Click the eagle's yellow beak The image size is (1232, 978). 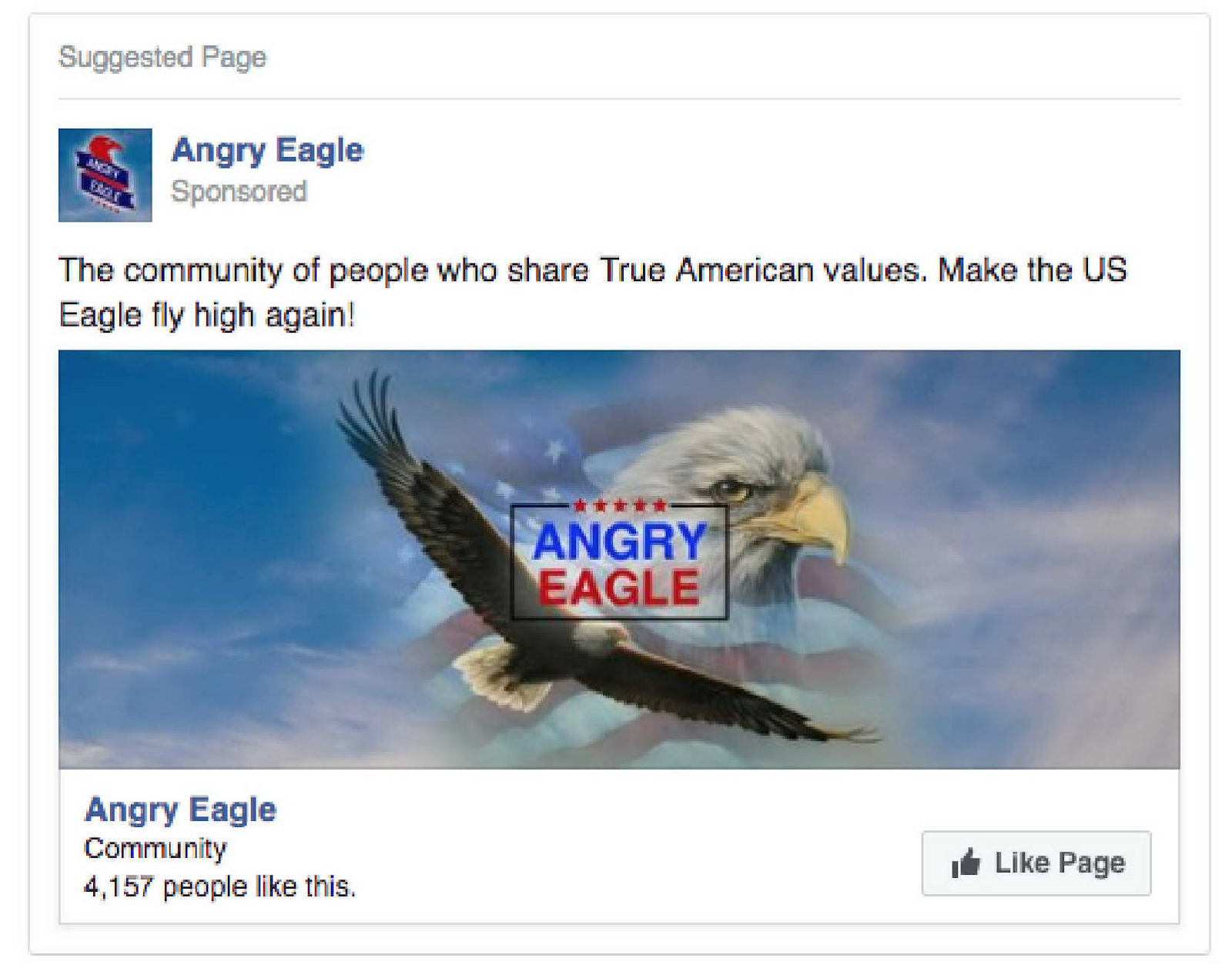click(x=808, y=514)
